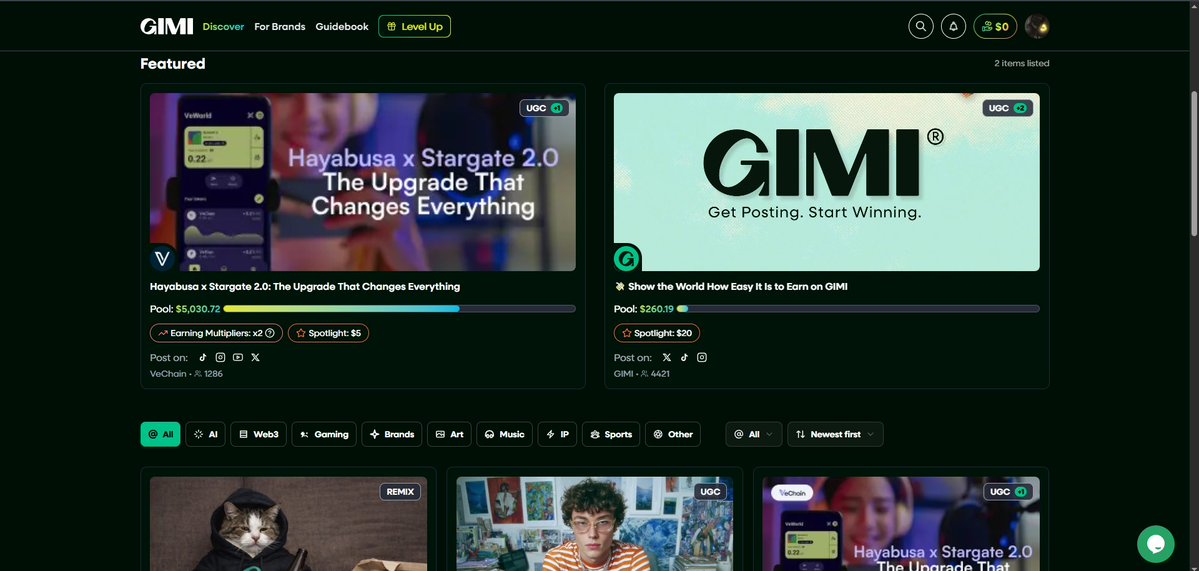Open the GIMI Get Posting featured banner
Viewport: 1199px width, 571px height.
click(827, 182)
